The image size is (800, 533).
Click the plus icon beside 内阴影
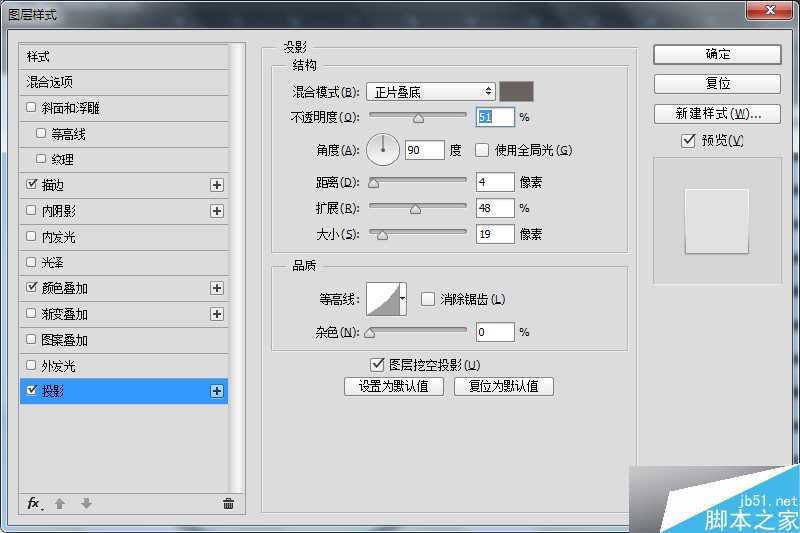pos(216,211)
